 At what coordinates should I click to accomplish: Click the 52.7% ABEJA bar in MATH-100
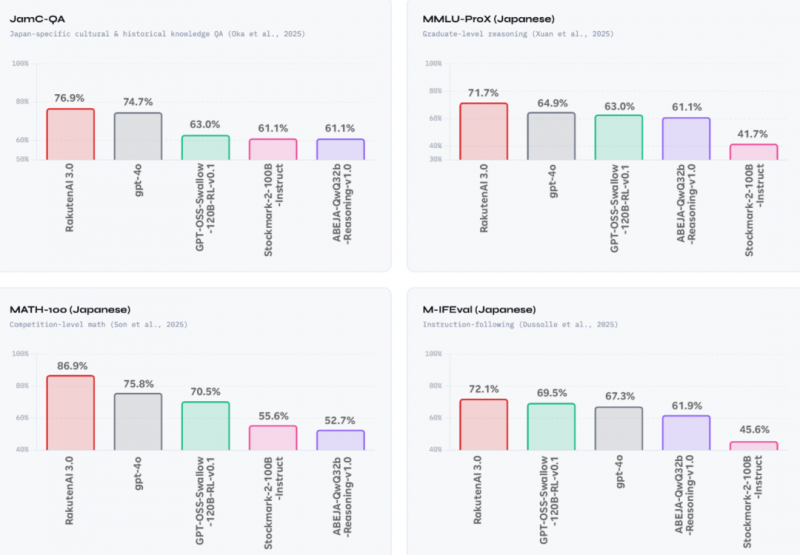coord(340,440)
